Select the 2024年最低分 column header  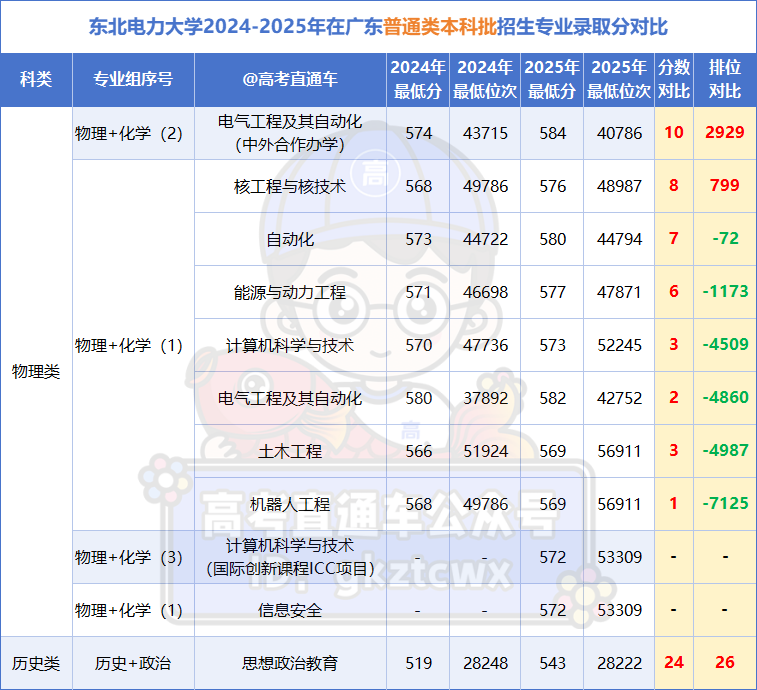418,80
